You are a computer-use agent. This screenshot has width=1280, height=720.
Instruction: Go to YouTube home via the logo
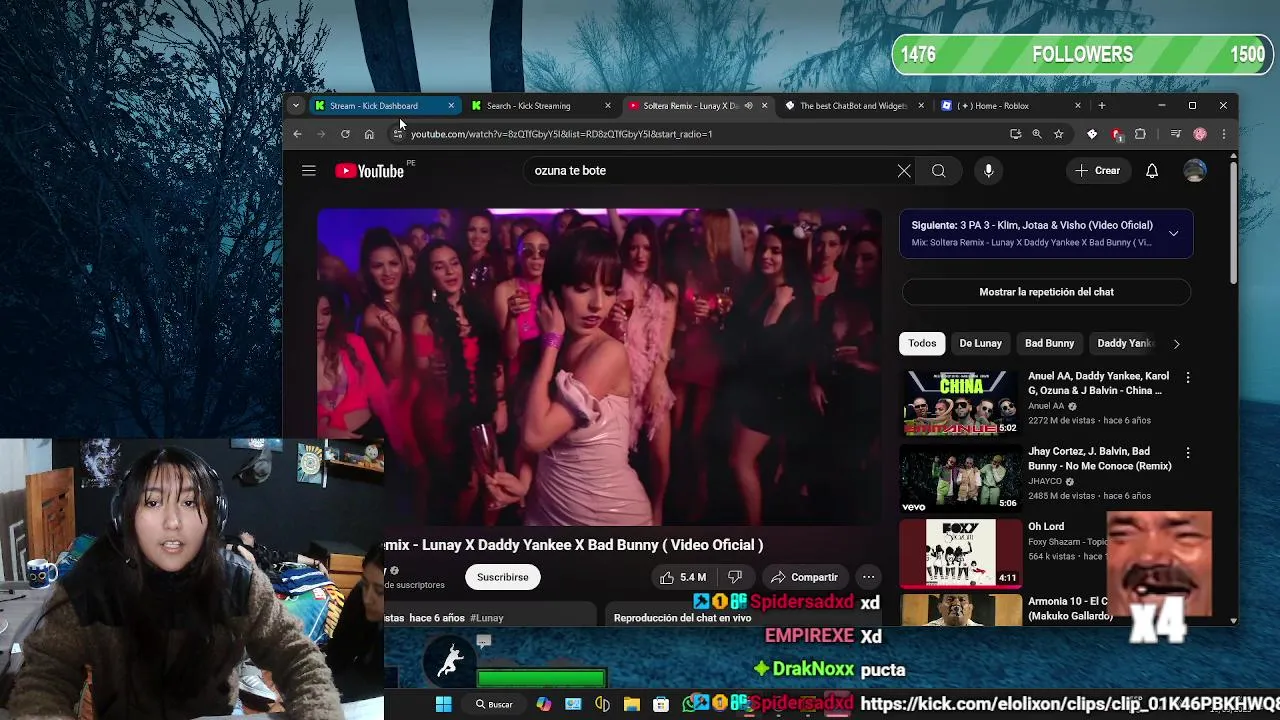[369, 171]
